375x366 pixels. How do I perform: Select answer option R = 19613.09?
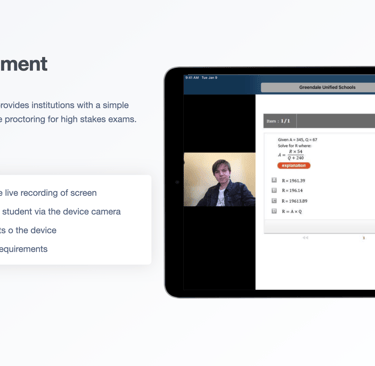tap(274, 201)
